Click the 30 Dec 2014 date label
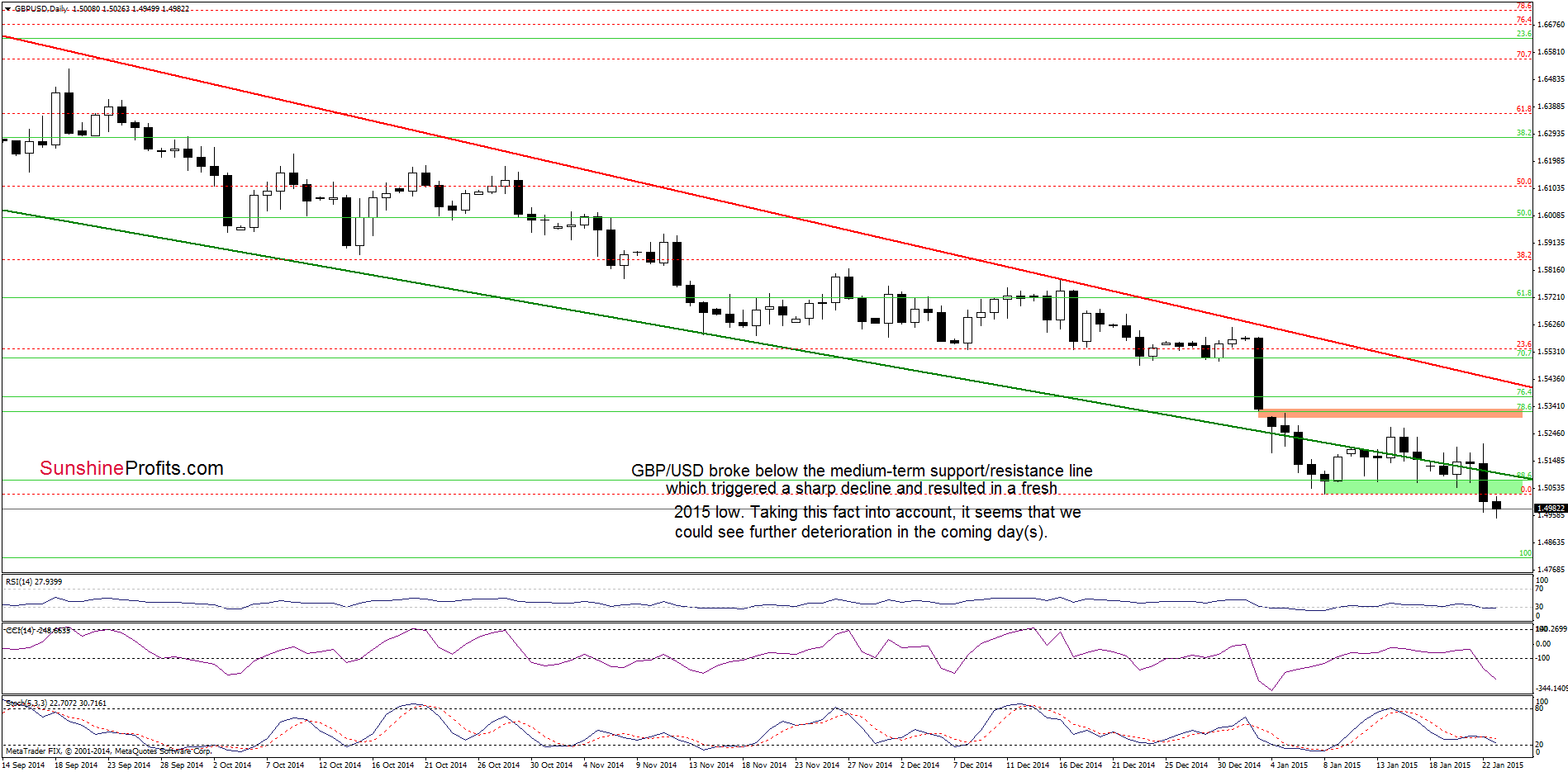Screen dimensions: 1568x772 (x=1238, y=765)
